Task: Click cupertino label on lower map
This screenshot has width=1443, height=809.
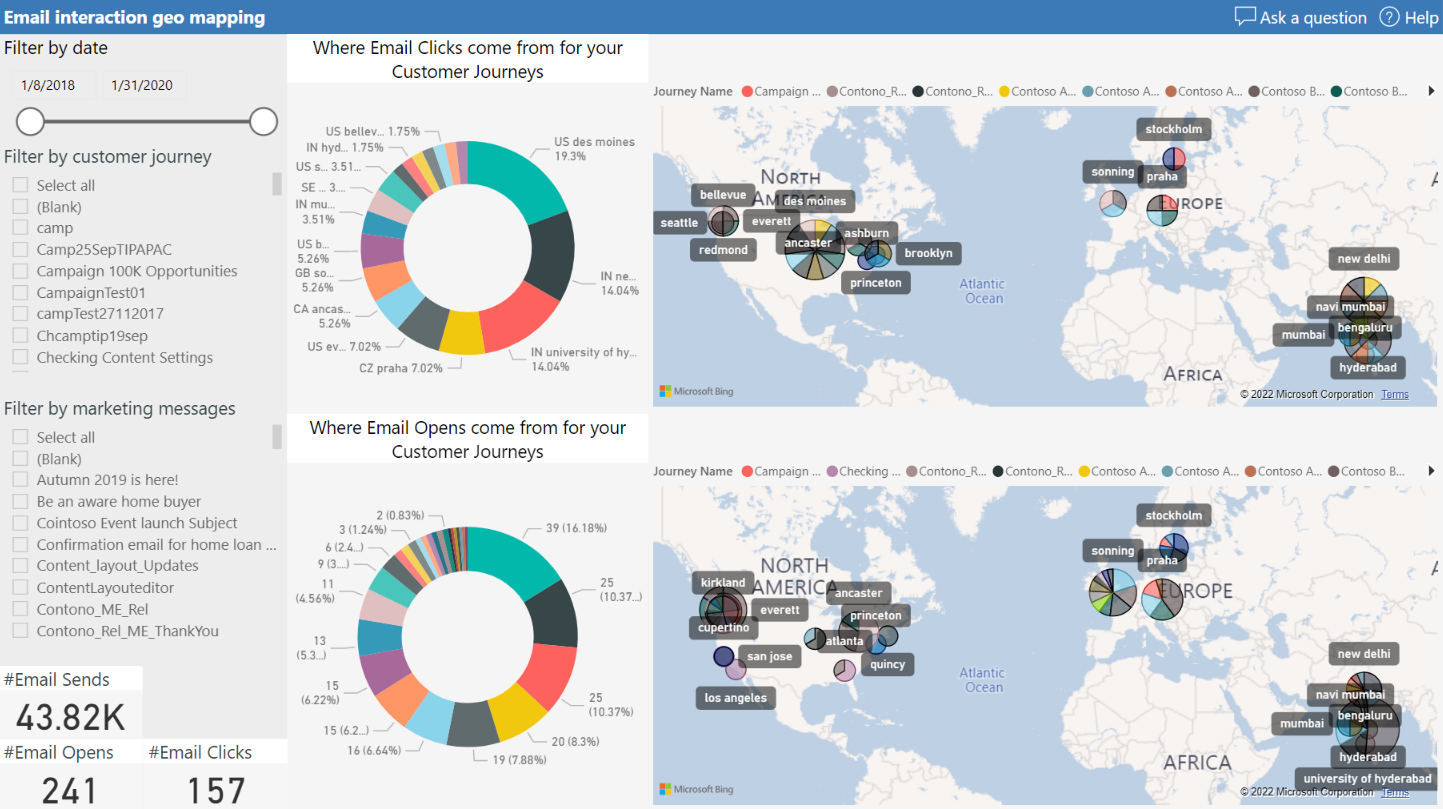Action: 724,628
